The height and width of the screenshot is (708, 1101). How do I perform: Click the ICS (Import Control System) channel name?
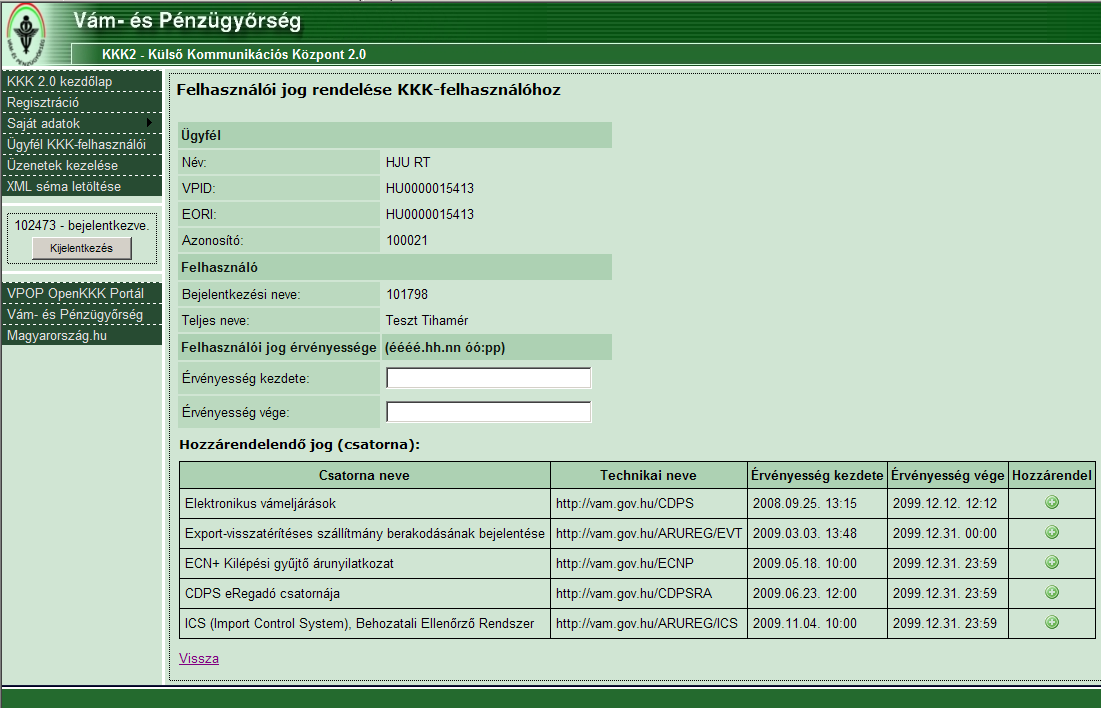point(360,624)
